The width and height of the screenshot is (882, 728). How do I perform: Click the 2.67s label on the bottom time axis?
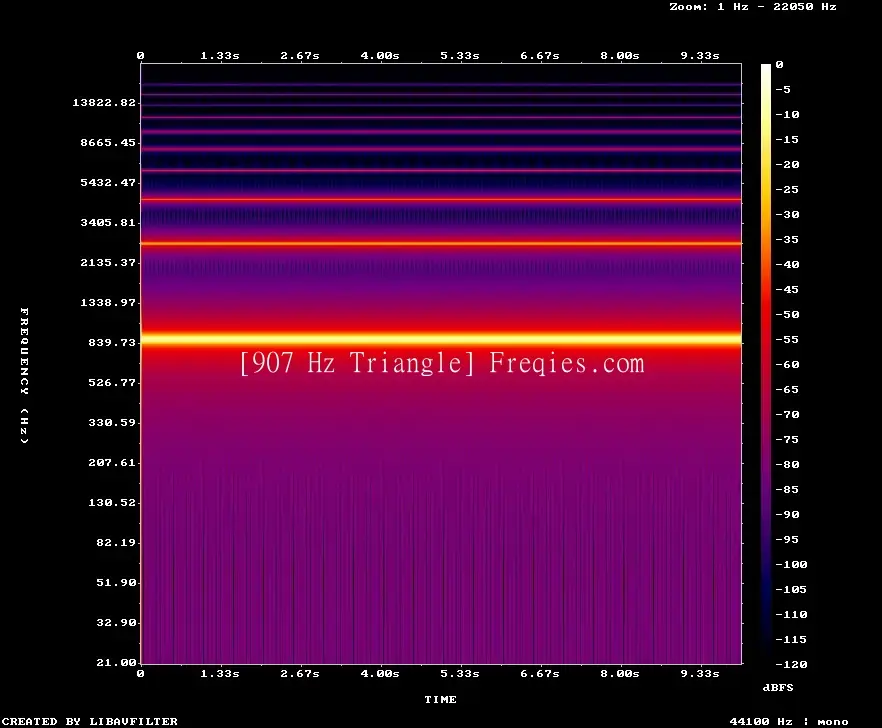click(300, 673)
